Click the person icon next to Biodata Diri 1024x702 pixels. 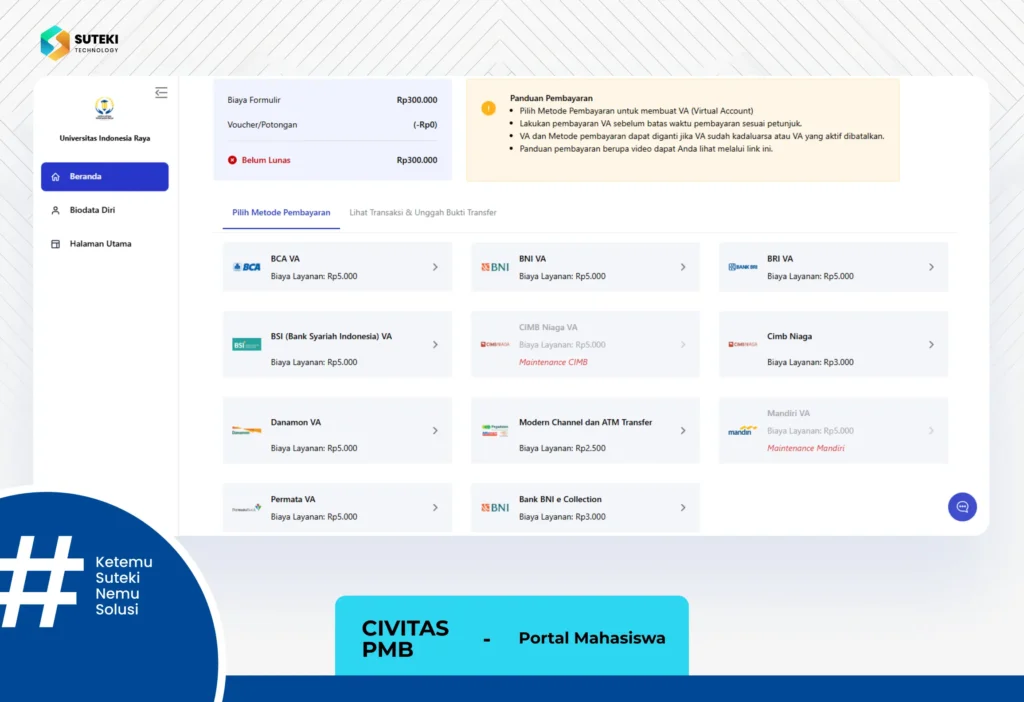[x=56, y=210]
